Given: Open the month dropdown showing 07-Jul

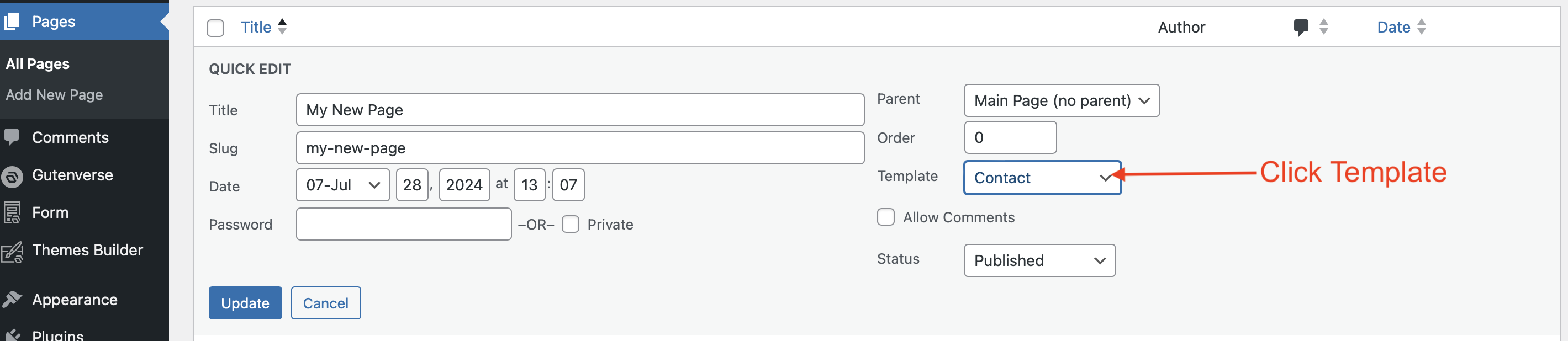Looking at the screenshot, I should point(342,185).
